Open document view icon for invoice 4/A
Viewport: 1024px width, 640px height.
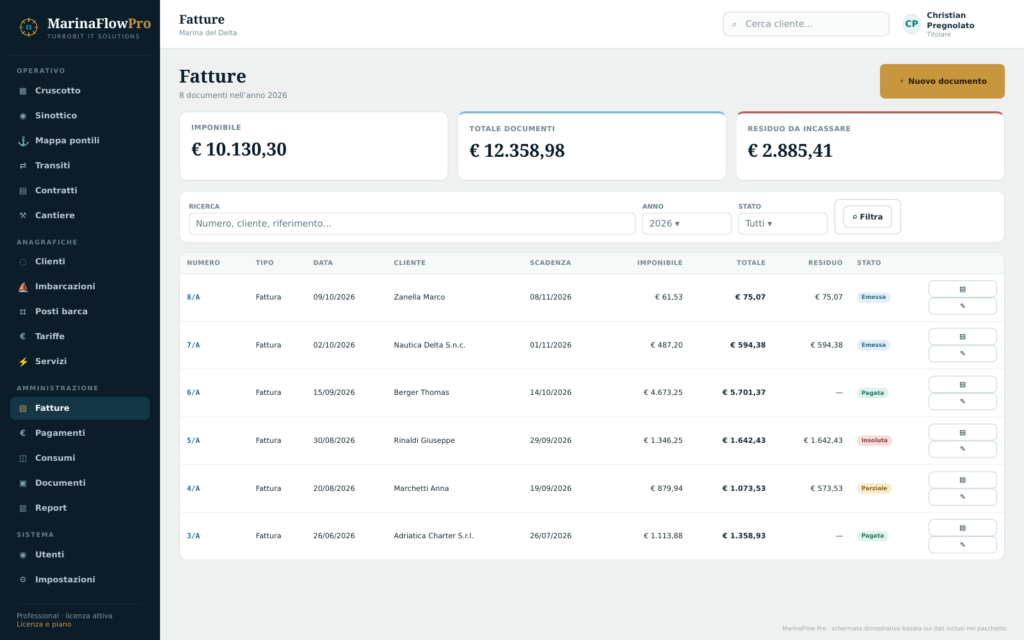[962, 479]
